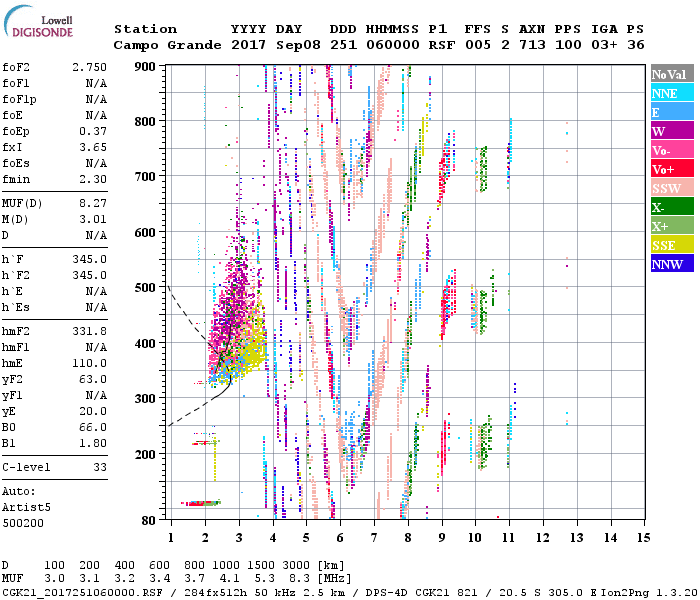Click the Sep08 date in header
Image resolution: width=700 pixels, height=600 pixels.
[x=298, y=45]
